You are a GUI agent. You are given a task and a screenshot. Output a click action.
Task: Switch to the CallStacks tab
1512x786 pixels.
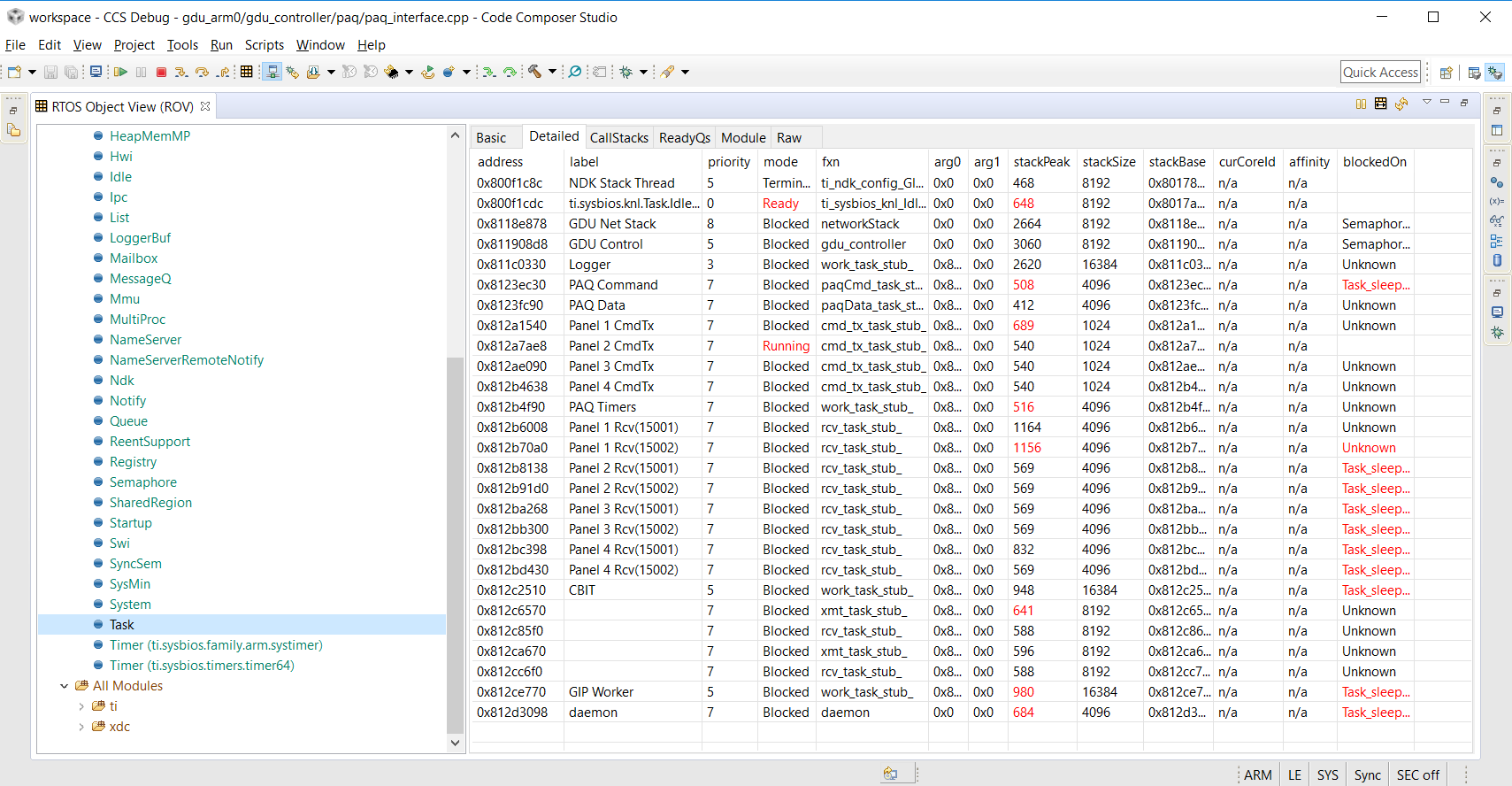click(x=619, y=137)
